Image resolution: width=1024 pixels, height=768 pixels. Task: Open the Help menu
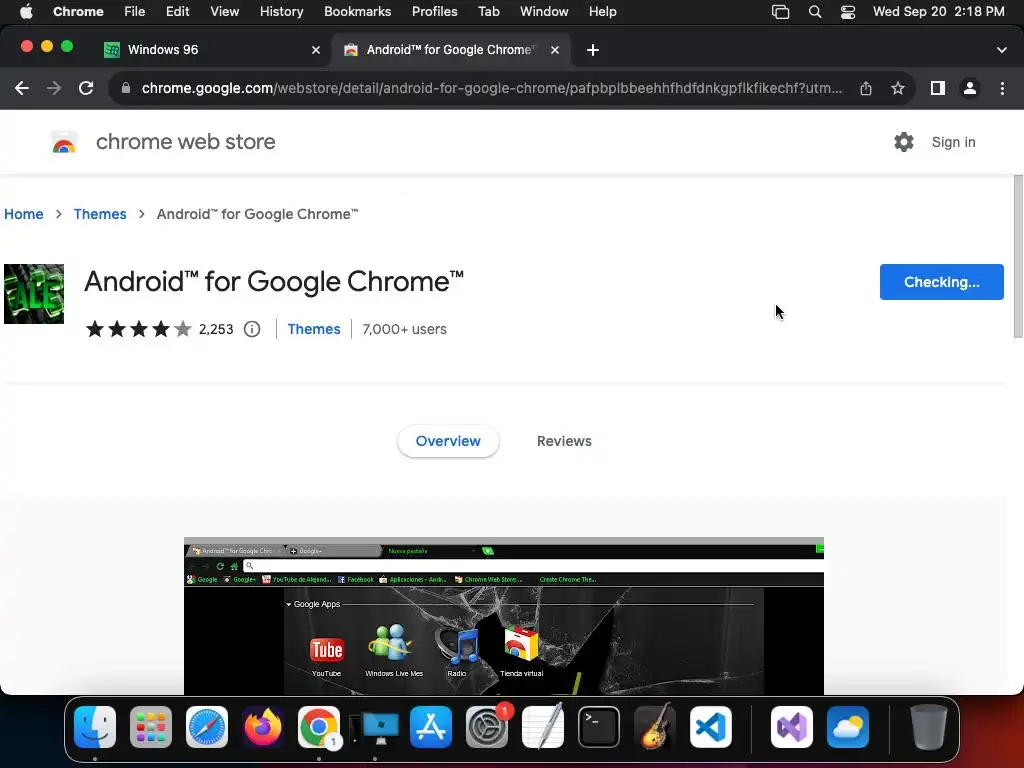602,12
